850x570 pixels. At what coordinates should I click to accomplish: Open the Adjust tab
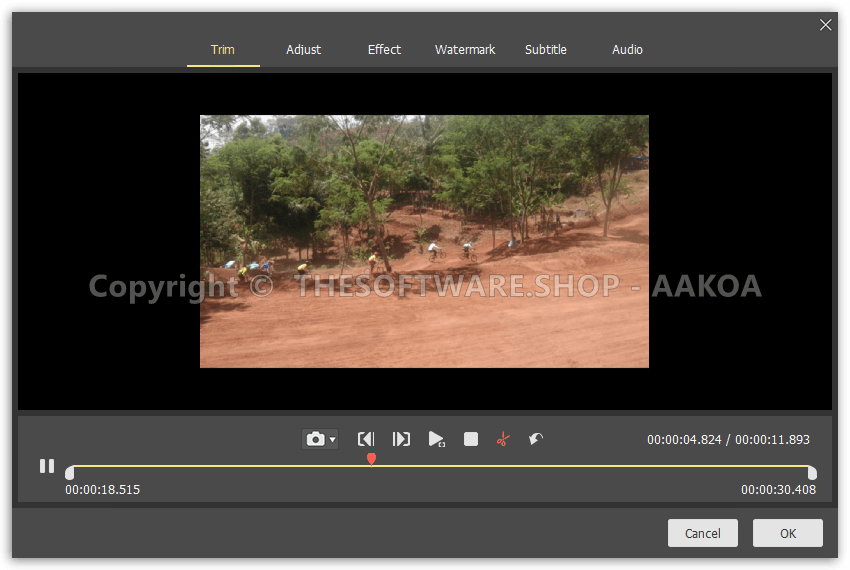(x=303, y=50)
